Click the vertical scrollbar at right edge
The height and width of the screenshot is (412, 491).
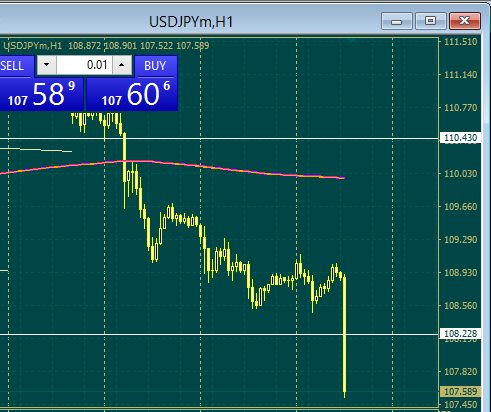486,223
